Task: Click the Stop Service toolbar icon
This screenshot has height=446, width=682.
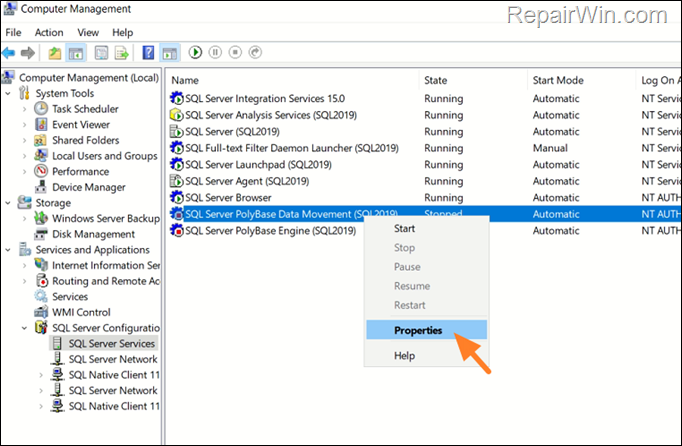Action: coord(235,53)
